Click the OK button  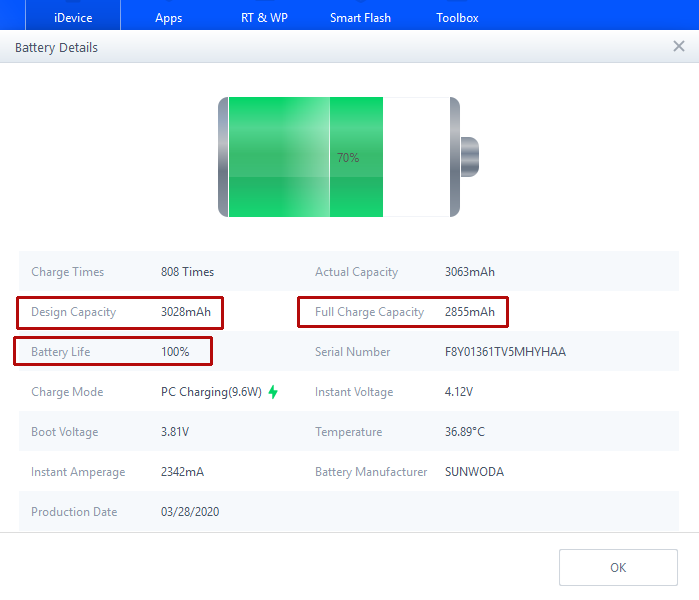pos(618,567)
